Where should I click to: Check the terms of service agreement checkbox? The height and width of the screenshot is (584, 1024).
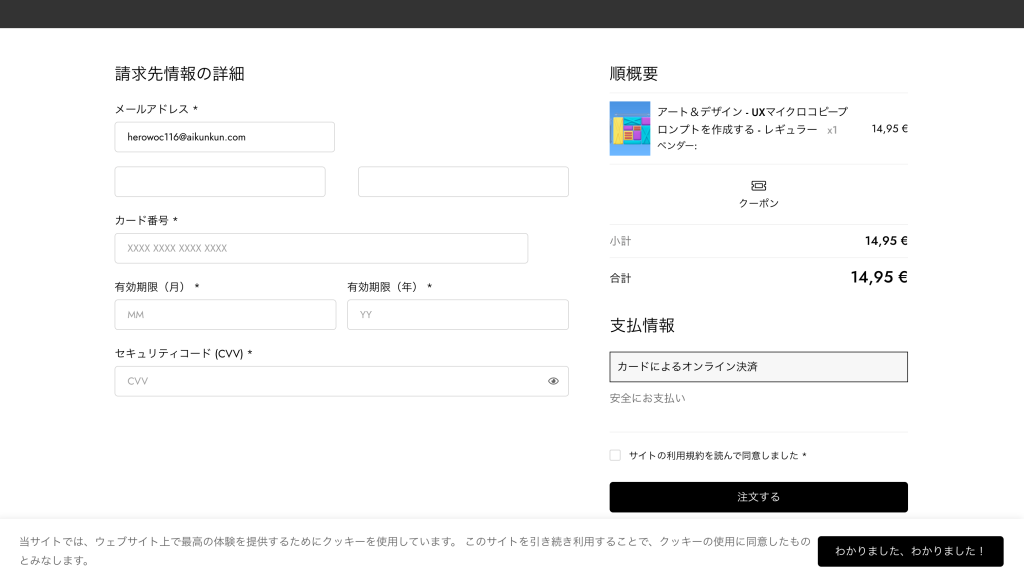615,455
